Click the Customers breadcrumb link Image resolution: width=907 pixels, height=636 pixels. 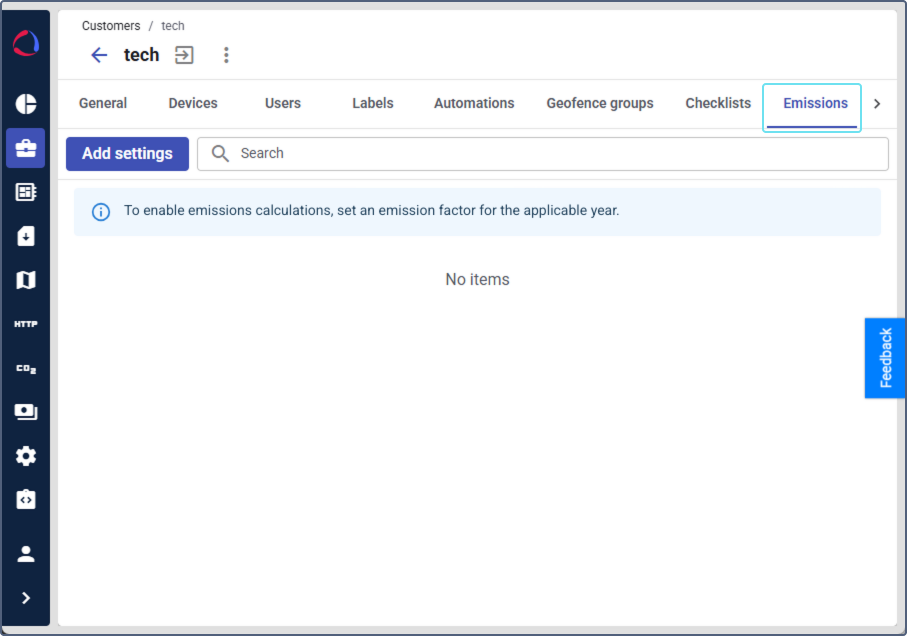(111, 26)
